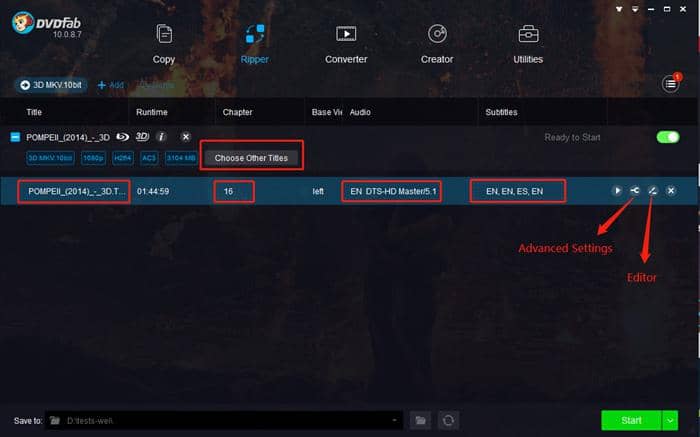Click the Save to output path field
The height and width of the screenshot is (437, 700).
tap(224, 420)
